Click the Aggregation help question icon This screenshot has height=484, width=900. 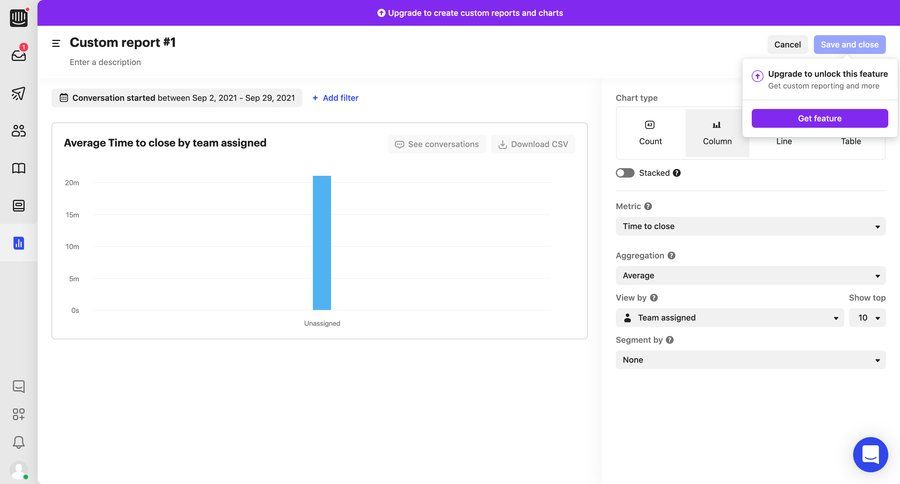click(x=671, y=255)
